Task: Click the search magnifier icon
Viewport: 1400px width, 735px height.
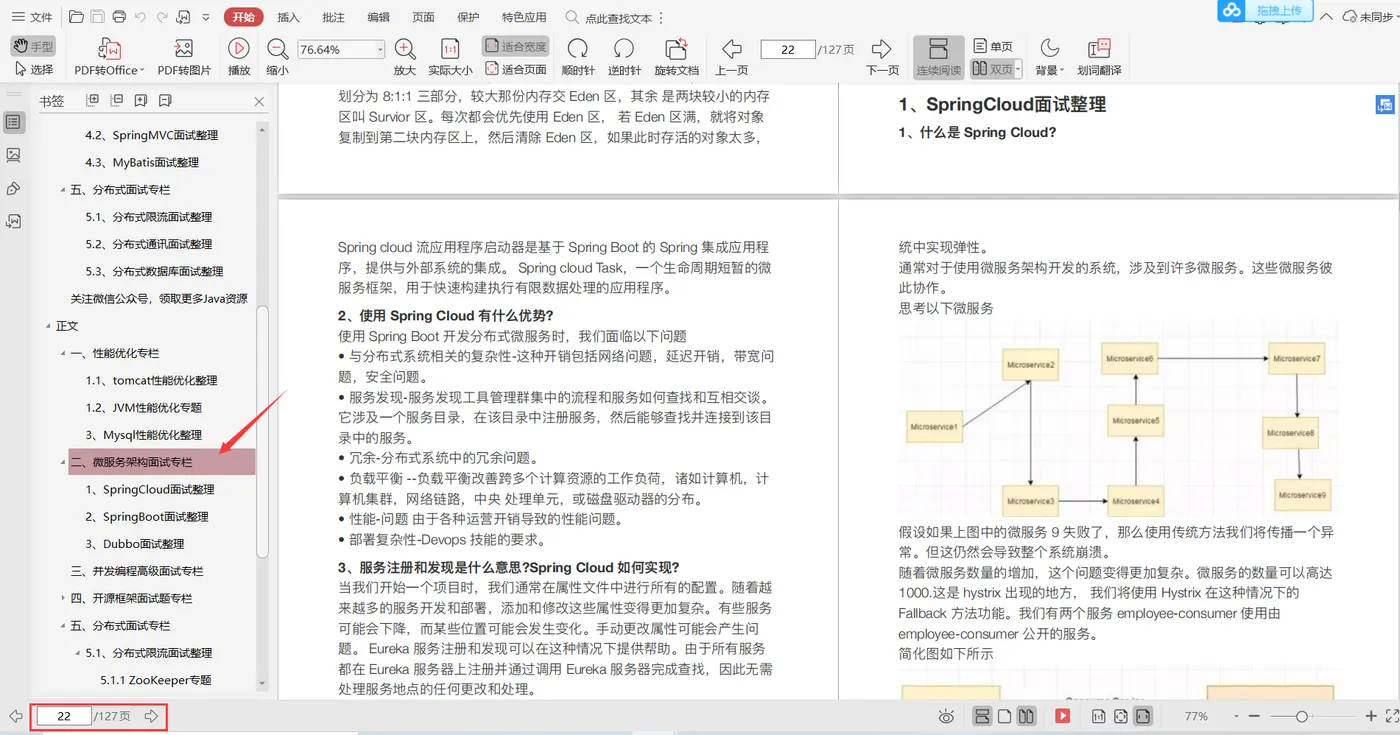Action: pos(572,17)
